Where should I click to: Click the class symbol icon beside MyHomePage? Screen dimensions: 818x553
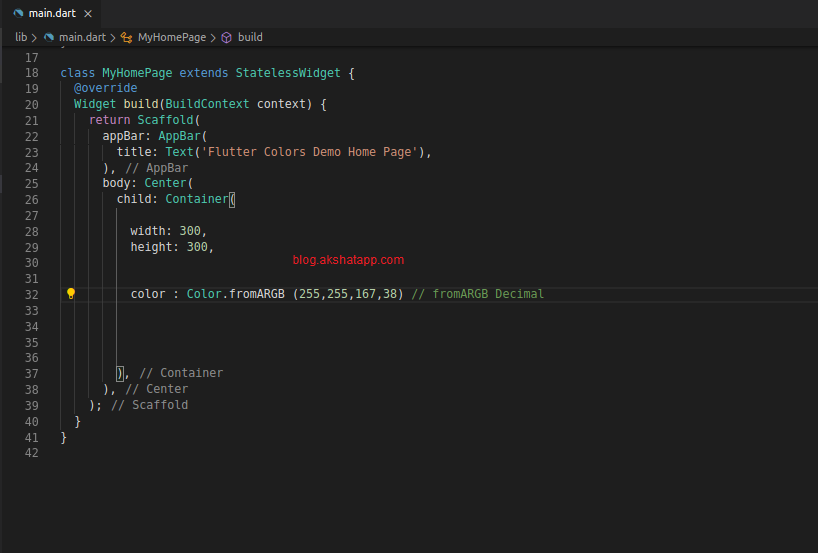[x=127, y=37]
